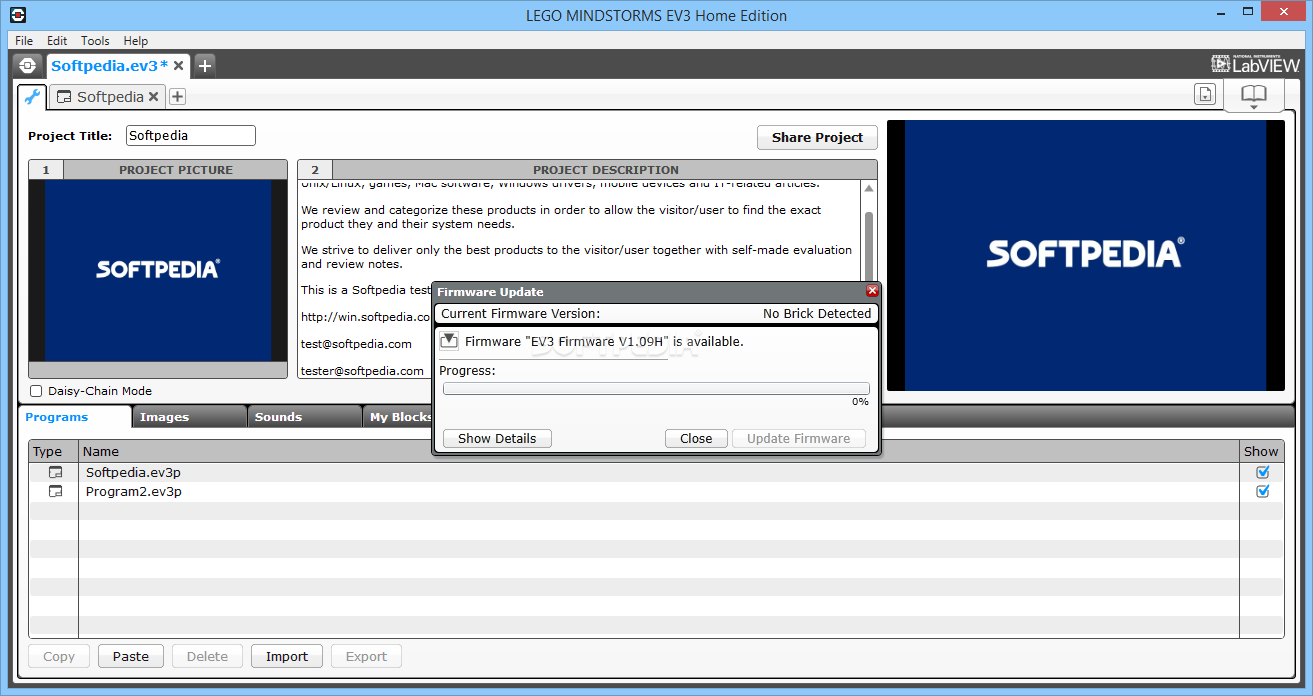Click the program icon of Program2.ev3p row
The height and width of the screenshot is (696, 1313).
coord(55,491)
